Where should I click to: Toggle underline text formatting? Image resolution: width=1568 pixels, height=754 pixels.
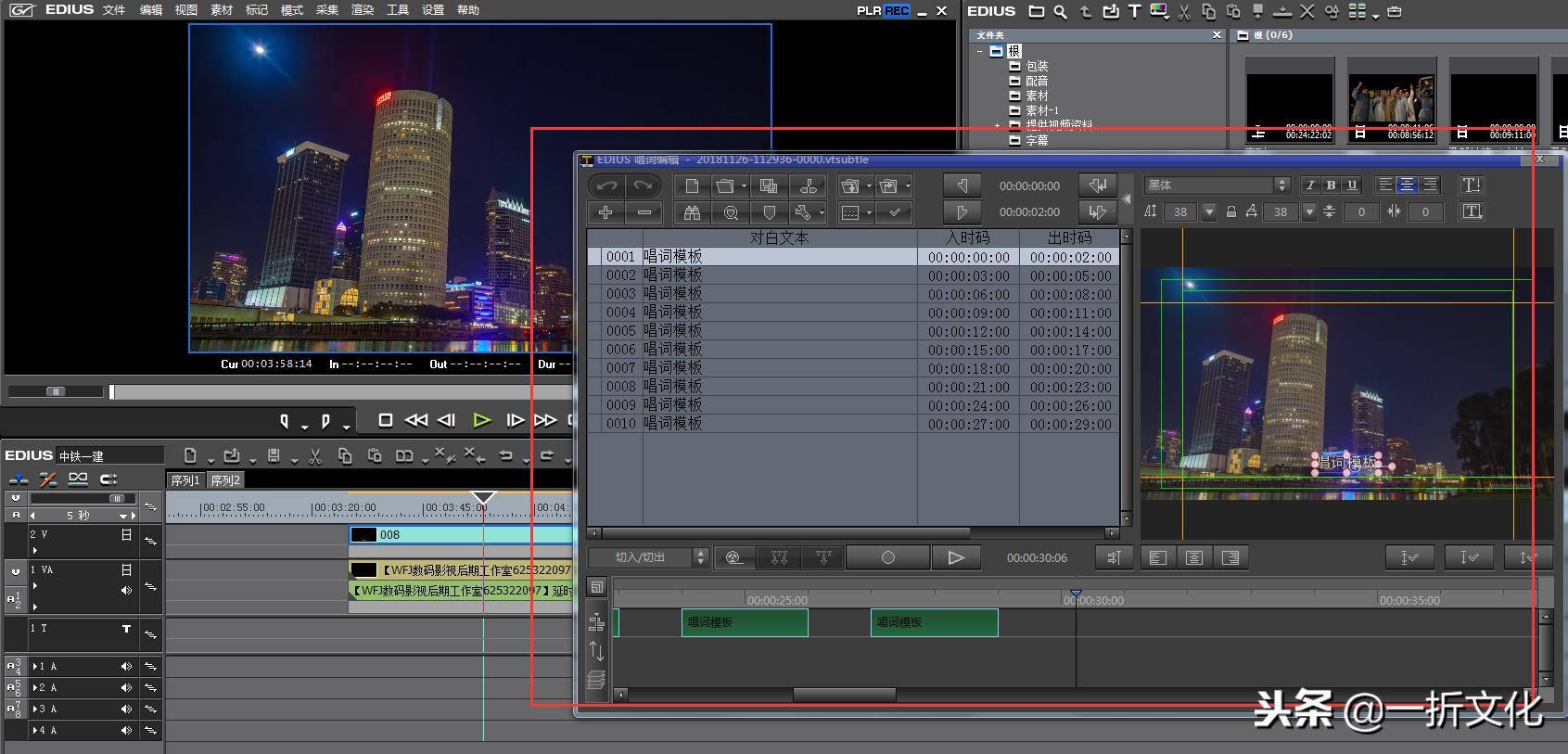1352,185
